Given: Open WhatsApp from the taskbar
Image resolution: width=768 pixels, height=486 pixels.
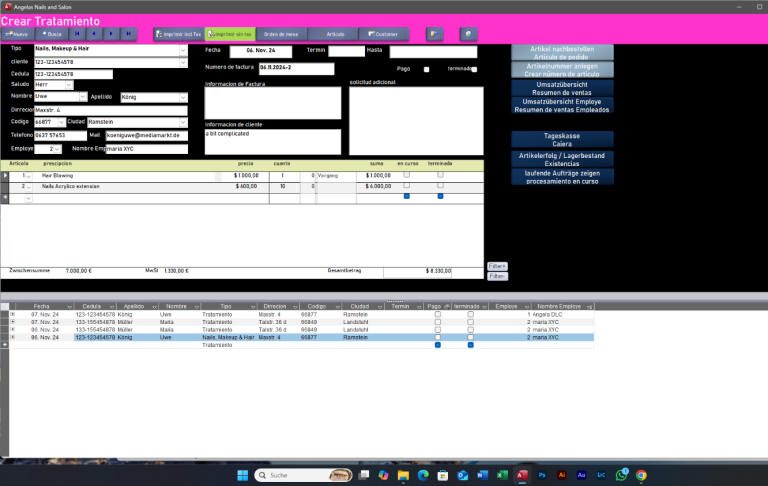Looking at the screenshot, I should [621, 475].
